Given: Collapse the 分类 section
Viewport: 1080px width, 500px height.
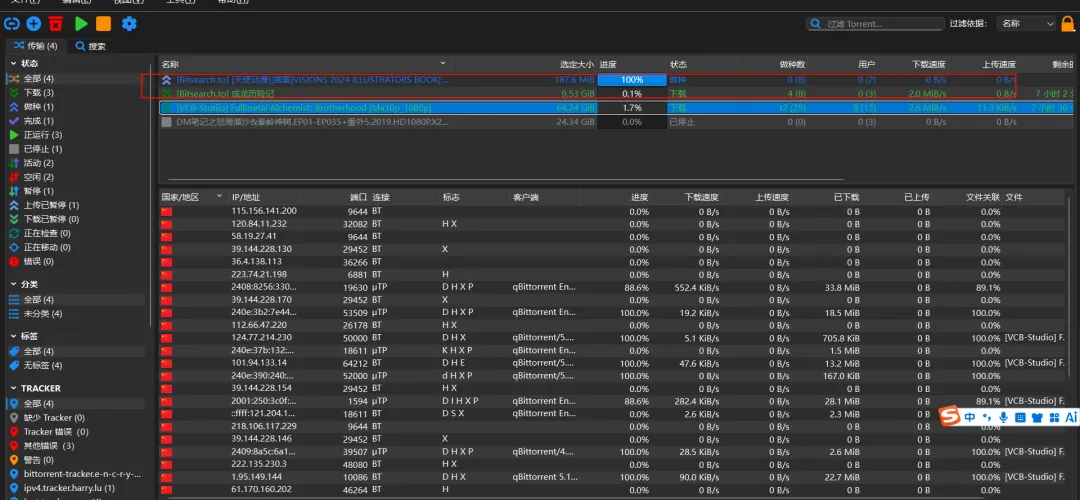Looking at the screenshot, I should coord(14,284).
